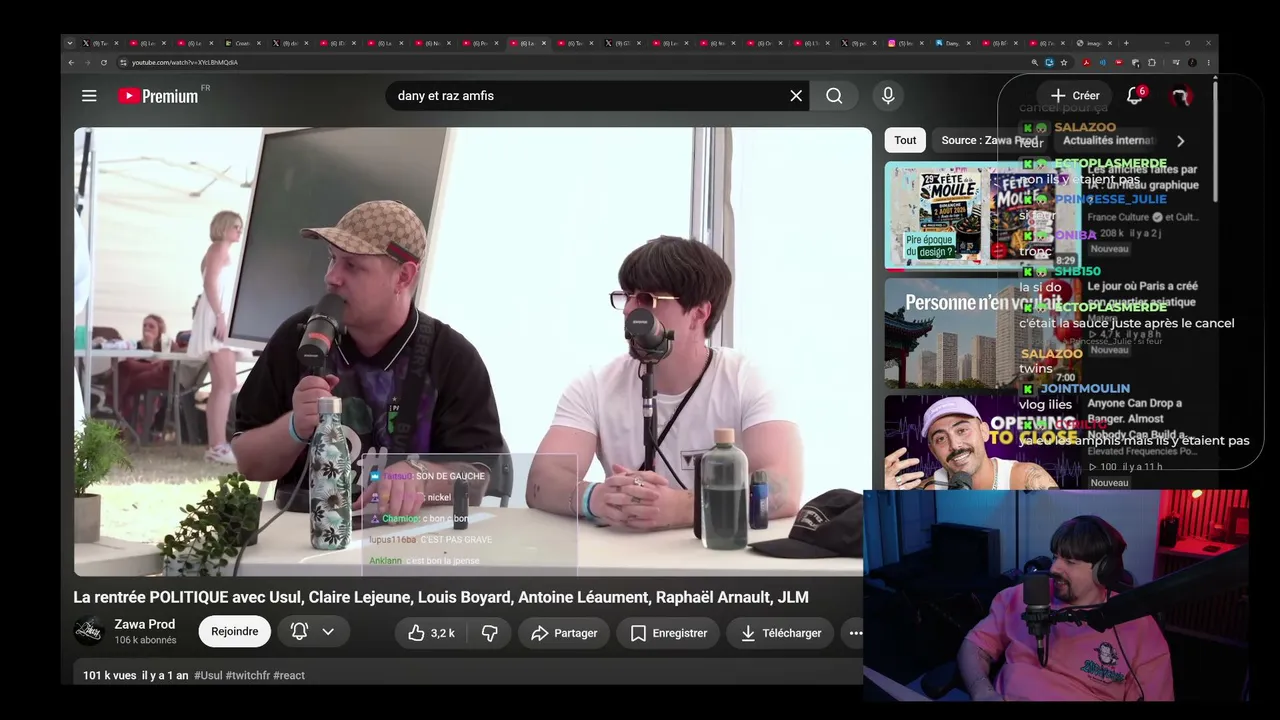This screenshot has height=720, width=1280.
Task: Click the browser address bar URL
Action: pos(185,63)
